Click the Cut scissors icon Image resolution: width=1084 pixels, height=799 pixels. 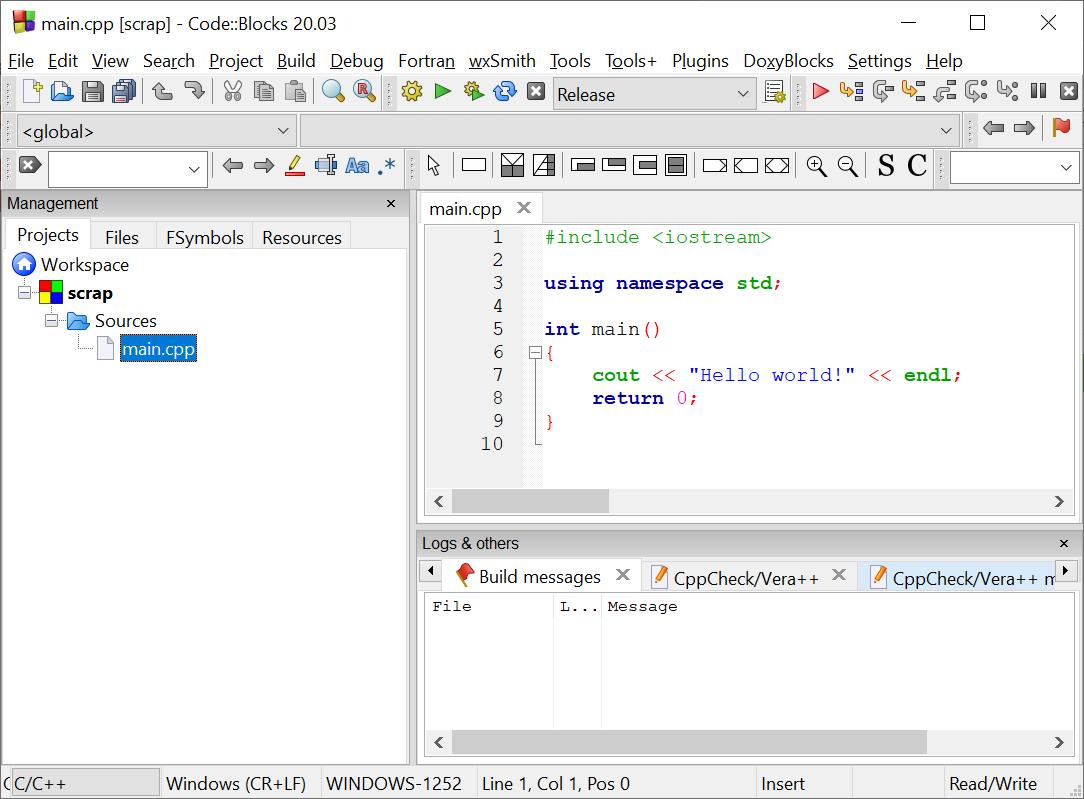coord(233,92)
